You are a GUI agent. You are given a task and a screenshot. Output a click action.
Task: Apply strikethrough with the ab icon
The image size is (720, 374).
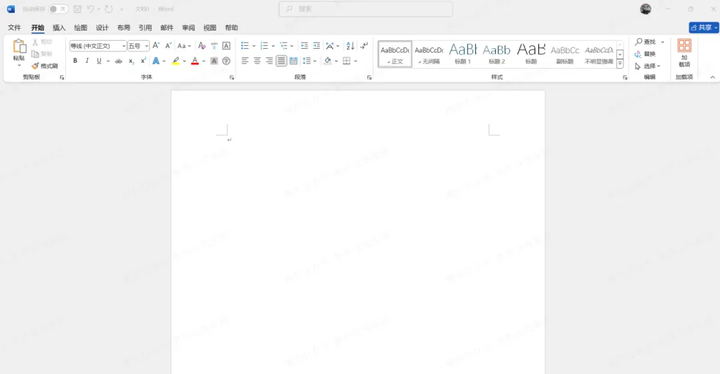tap(118, 61)
